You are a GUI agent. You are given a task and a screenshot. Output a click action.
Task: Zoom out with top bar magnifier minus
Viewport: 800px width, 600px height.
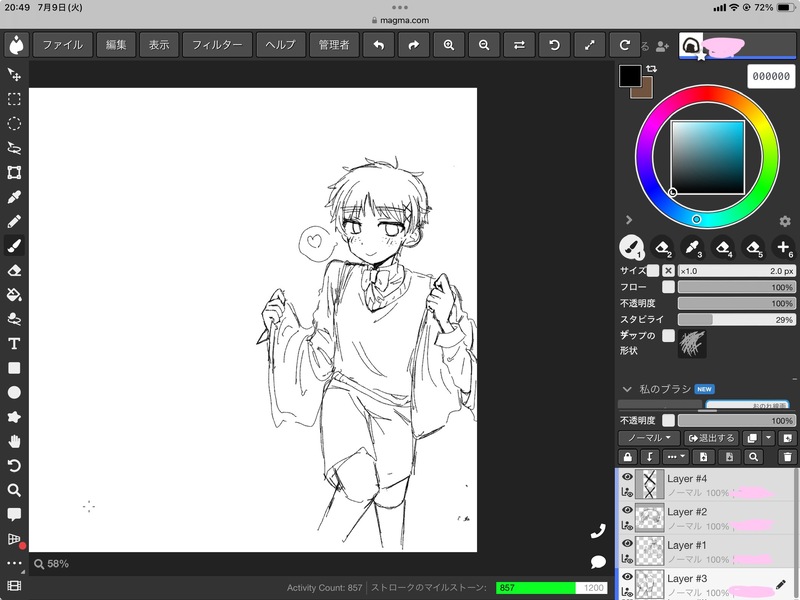484,45
